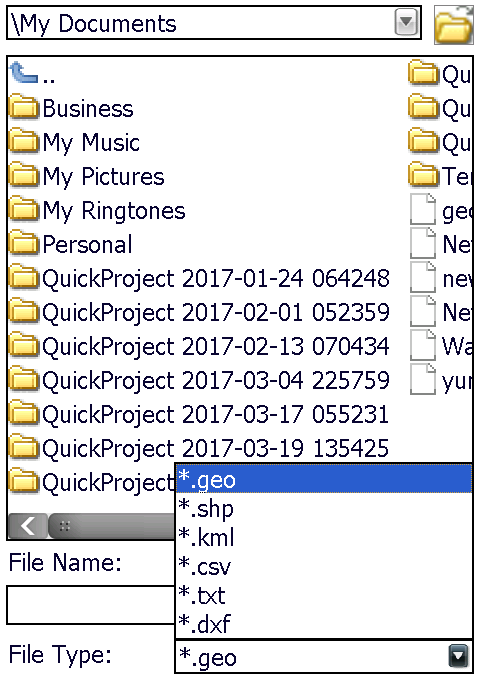Click the blank file icon beside 'yur'
480x694 pixels.
[x=423, y=379]
